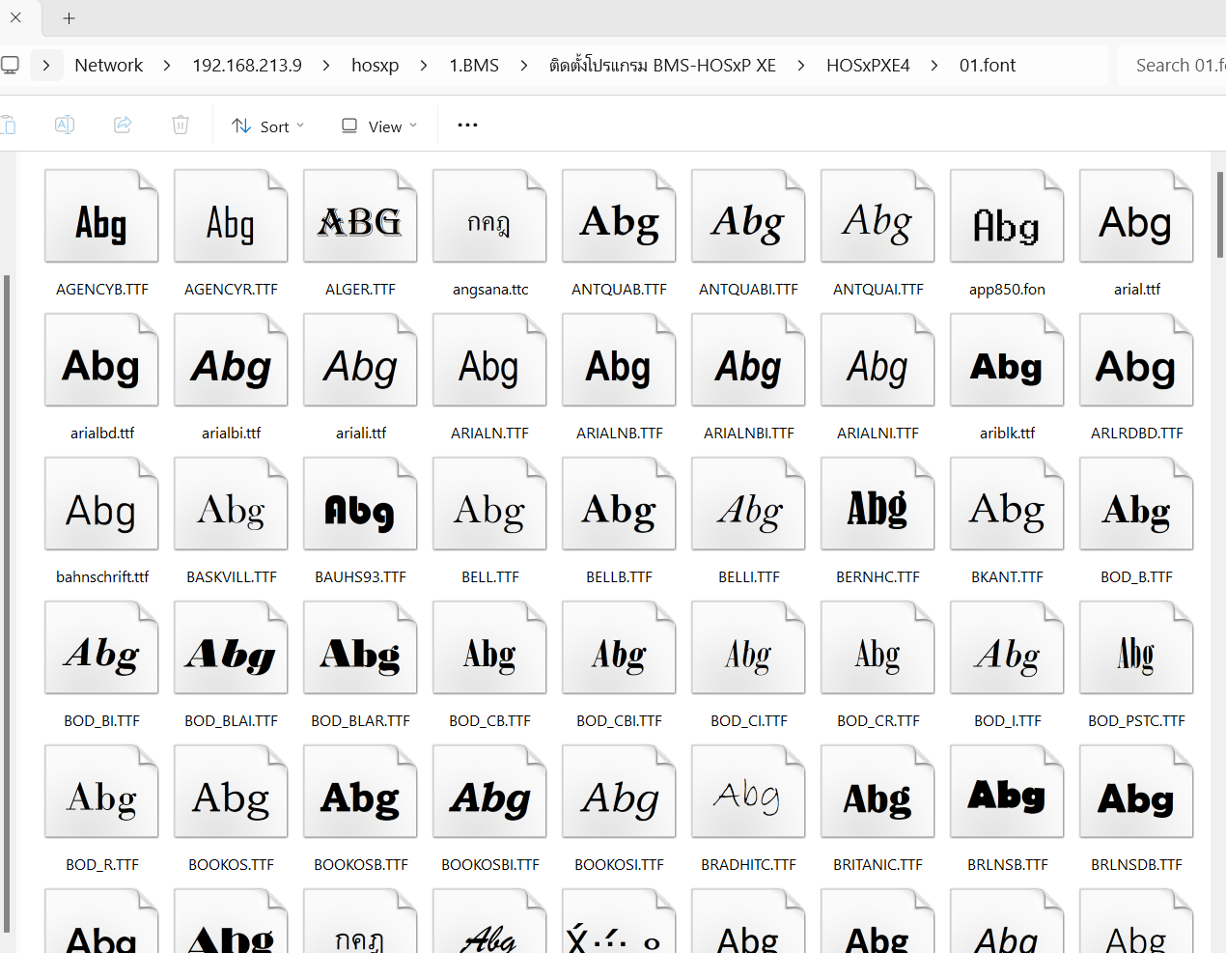Open the Sort dropdown menu
This screenshot has height=980, width=1226.
click(x=268, y=126)
